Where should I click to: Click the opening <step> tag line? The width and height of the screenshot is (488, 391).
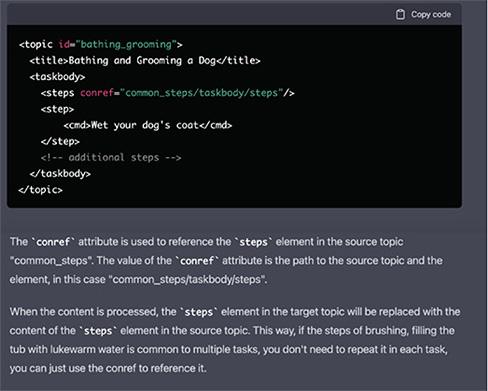tap(57, 109)
